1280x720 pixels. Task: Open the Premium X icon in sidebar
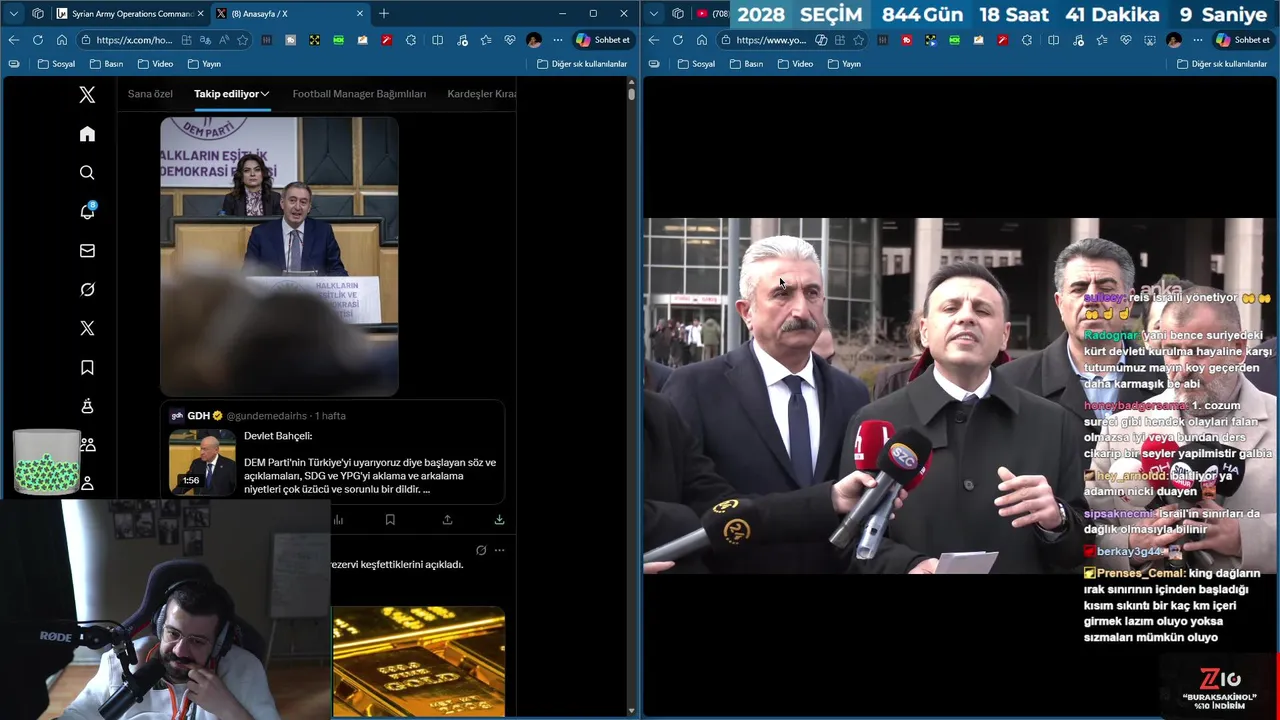pyautogui.click(x=87, y=328)
